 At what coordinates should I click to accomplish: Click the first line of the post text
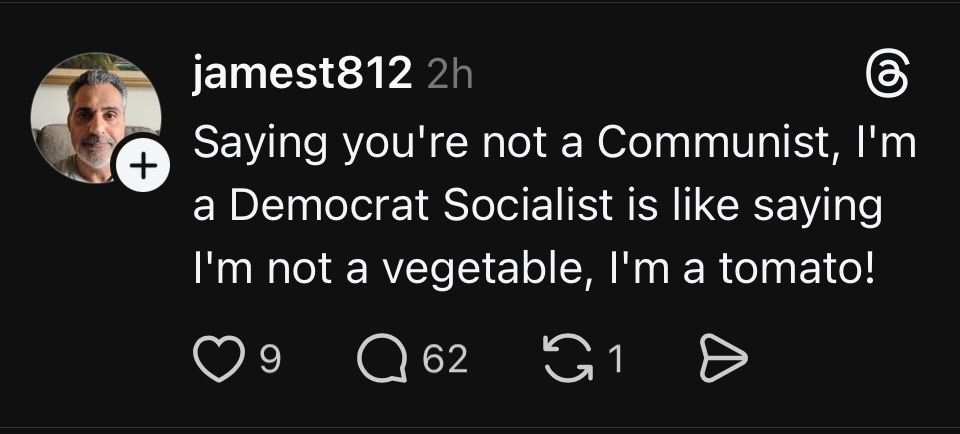554,145
